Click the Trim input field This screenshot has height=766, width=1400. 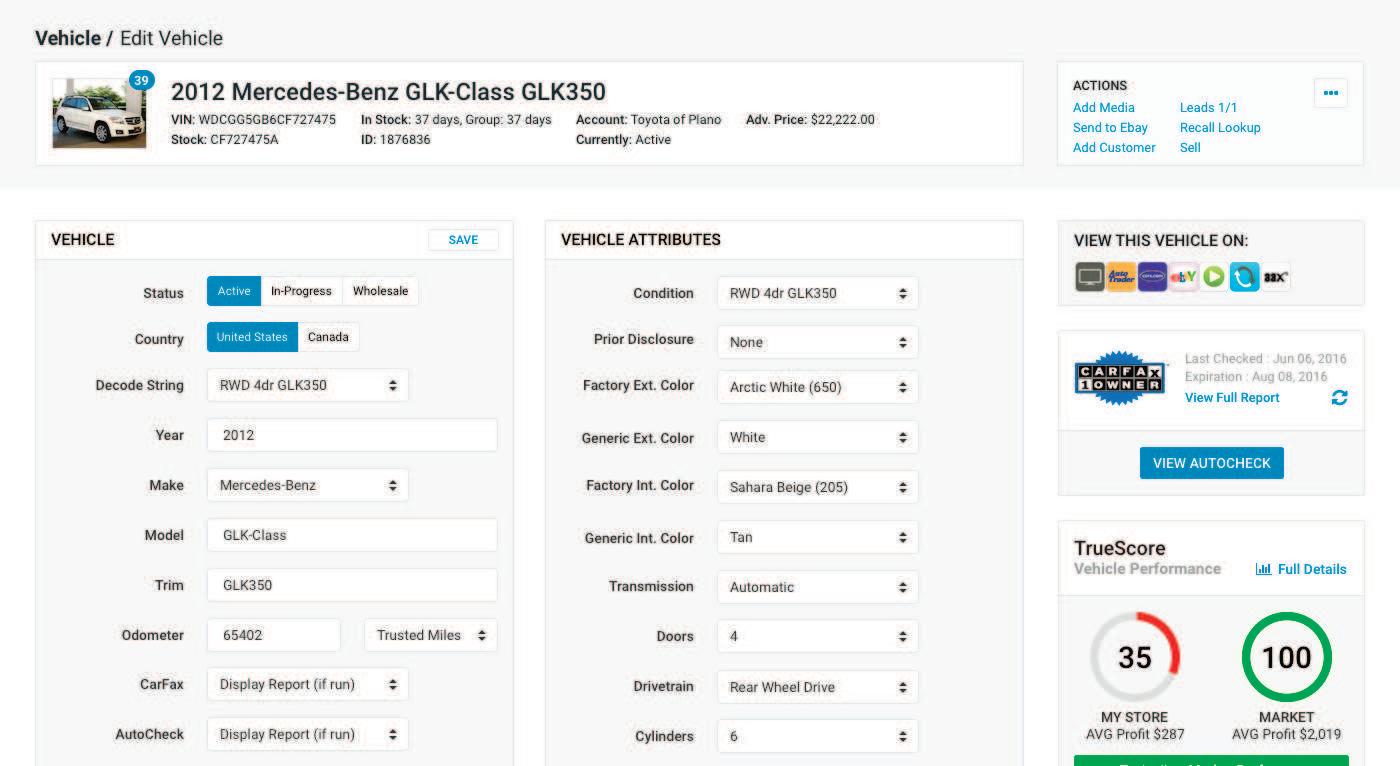coord(352,585)
